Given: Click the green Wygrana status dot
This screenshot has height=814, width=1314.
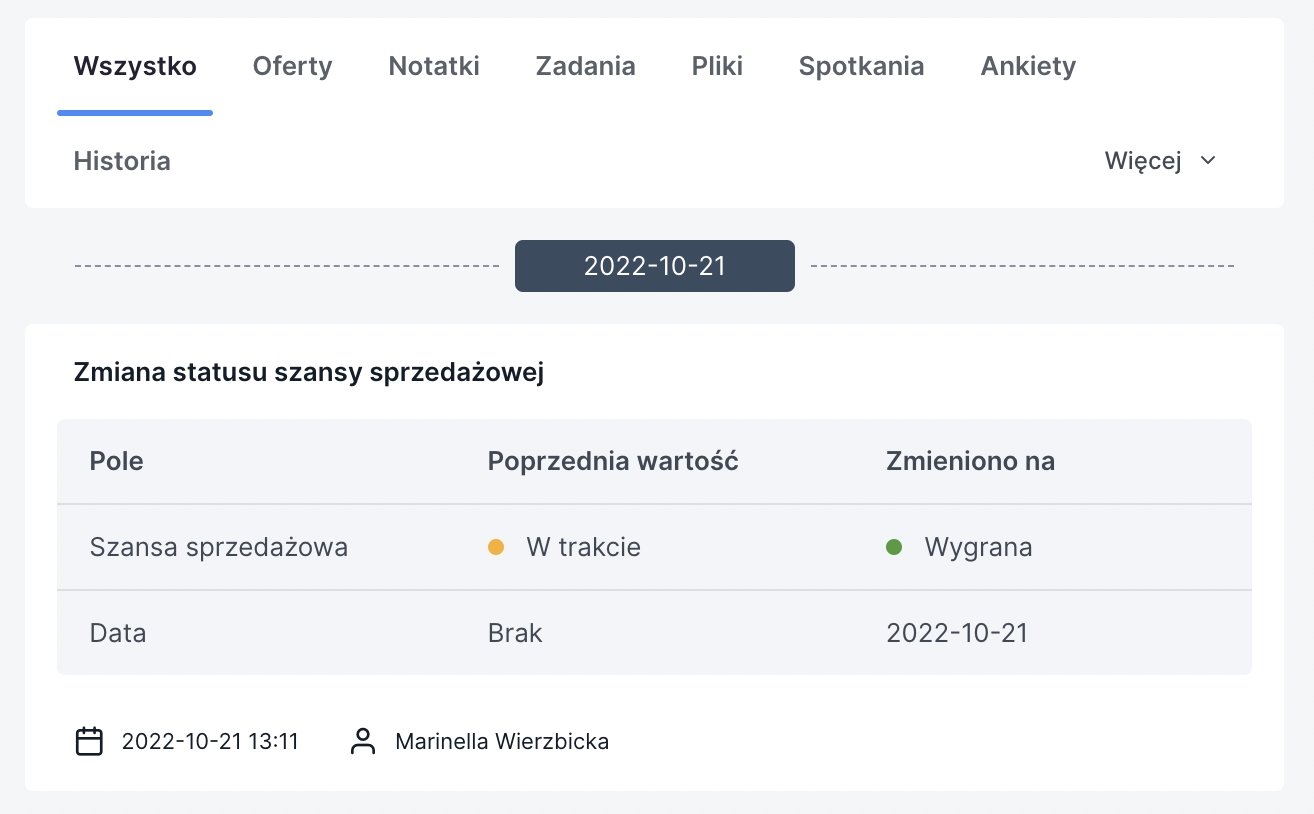Looking at the screenshot, I should coord(894,547).
